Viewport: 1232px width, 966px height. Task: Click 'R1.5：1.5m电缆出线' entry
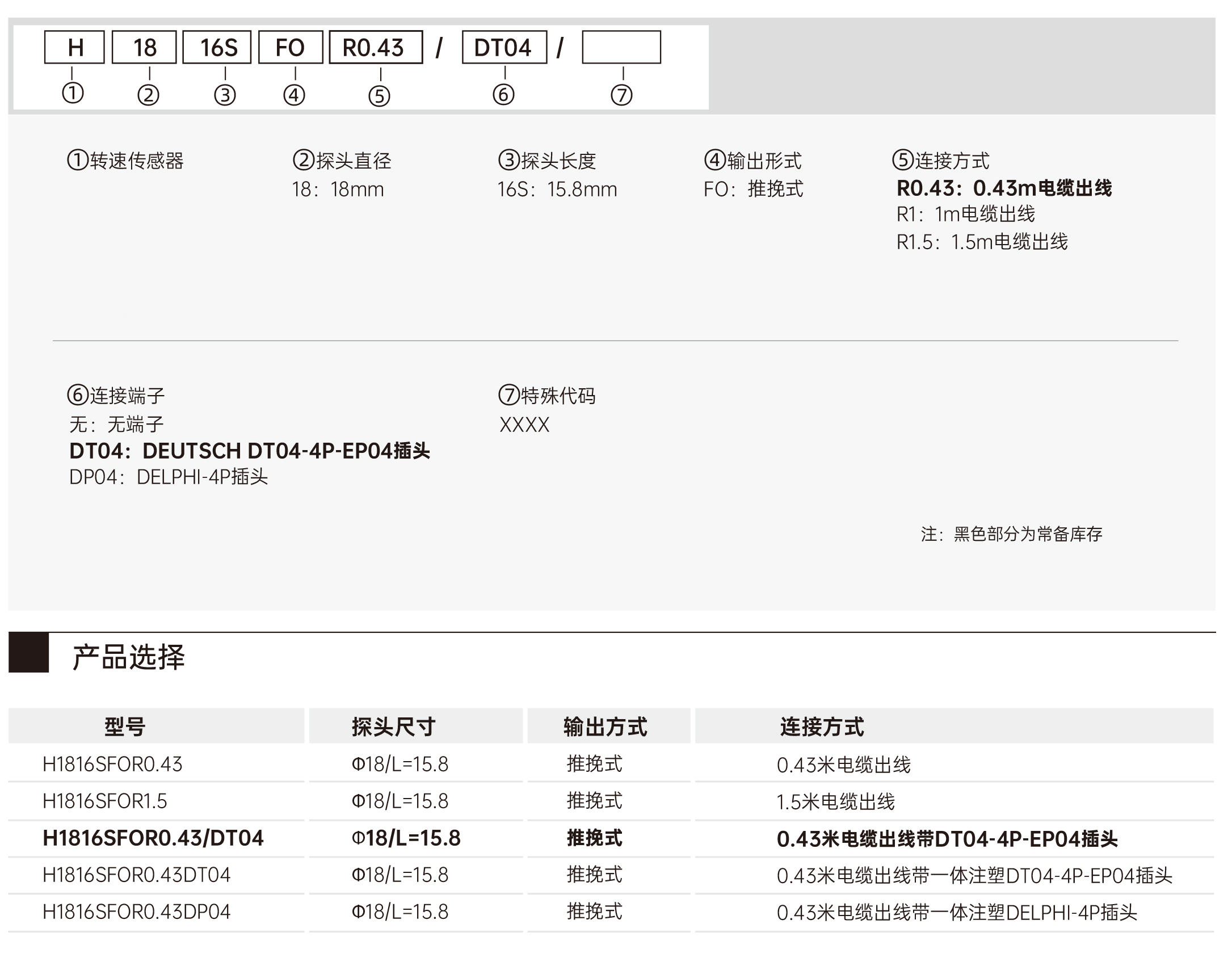tap(982, 242)
